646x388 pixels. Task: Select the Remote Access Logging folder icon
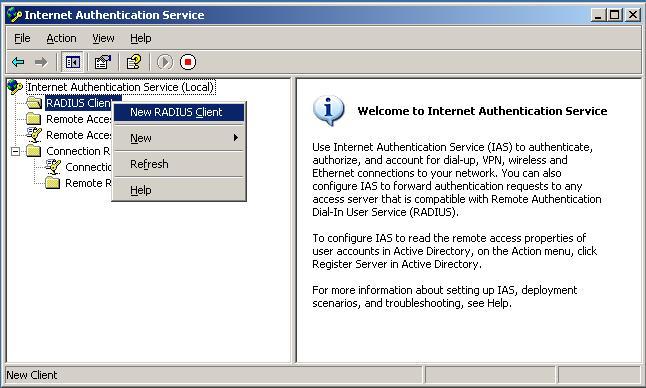pos(34,119)
